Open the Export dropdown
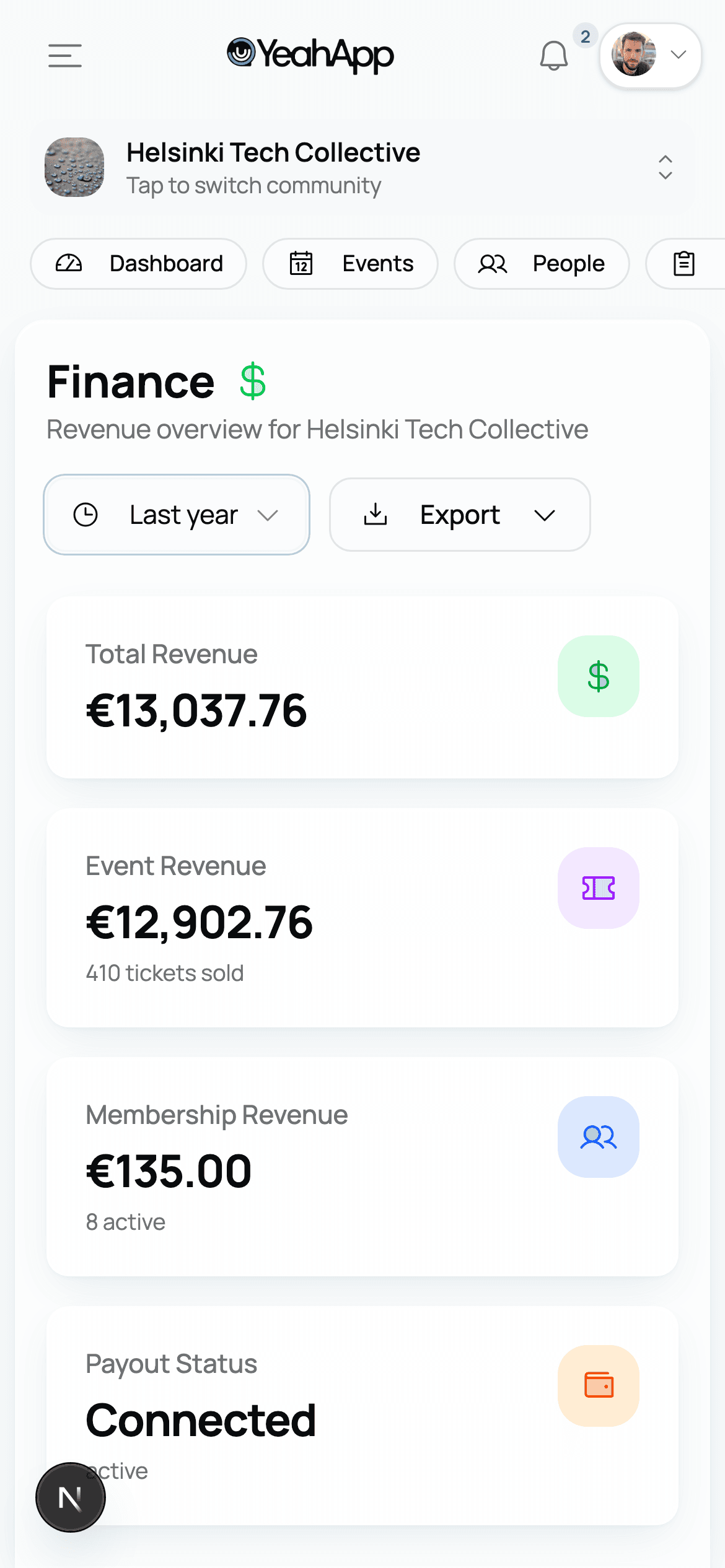Viewport: 725px width, 1568px height. click(x=460, y=515)
